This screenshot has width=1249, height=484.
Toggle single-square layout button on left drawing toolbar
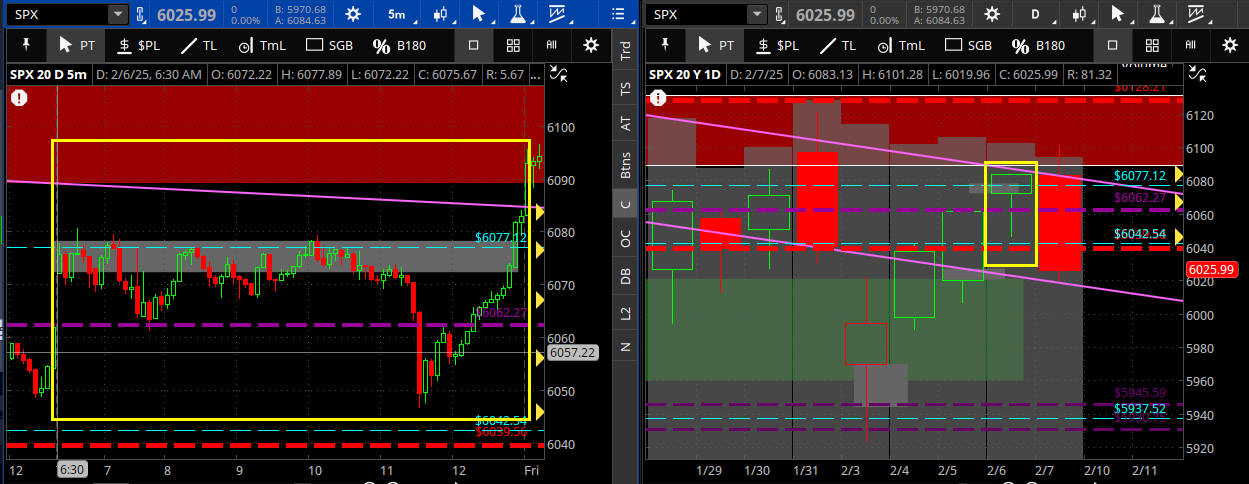[474, 45]
